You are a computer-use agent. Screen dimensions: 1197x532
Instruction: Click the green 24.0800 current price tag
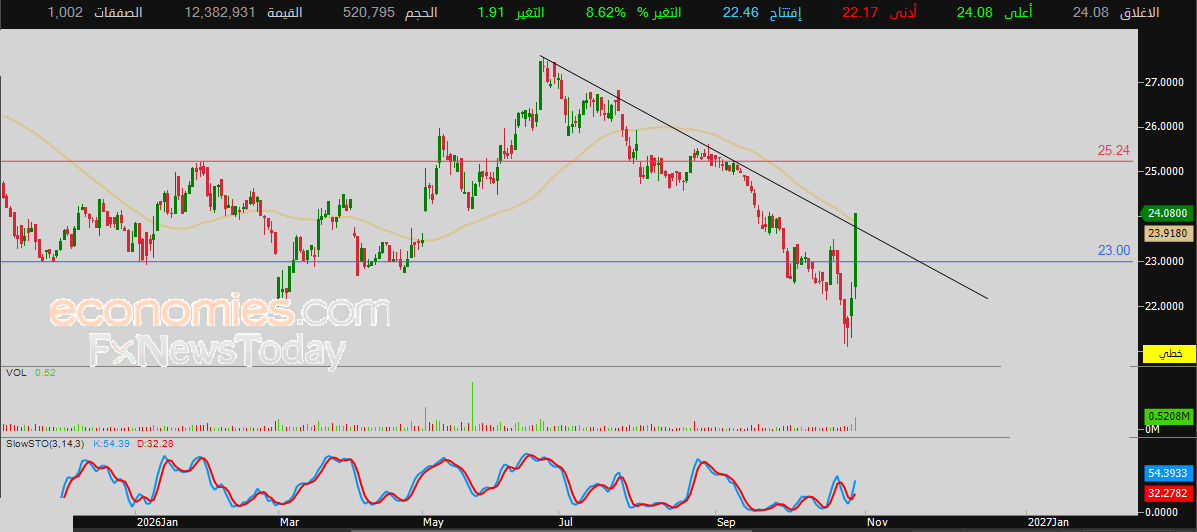point(1166,214)
